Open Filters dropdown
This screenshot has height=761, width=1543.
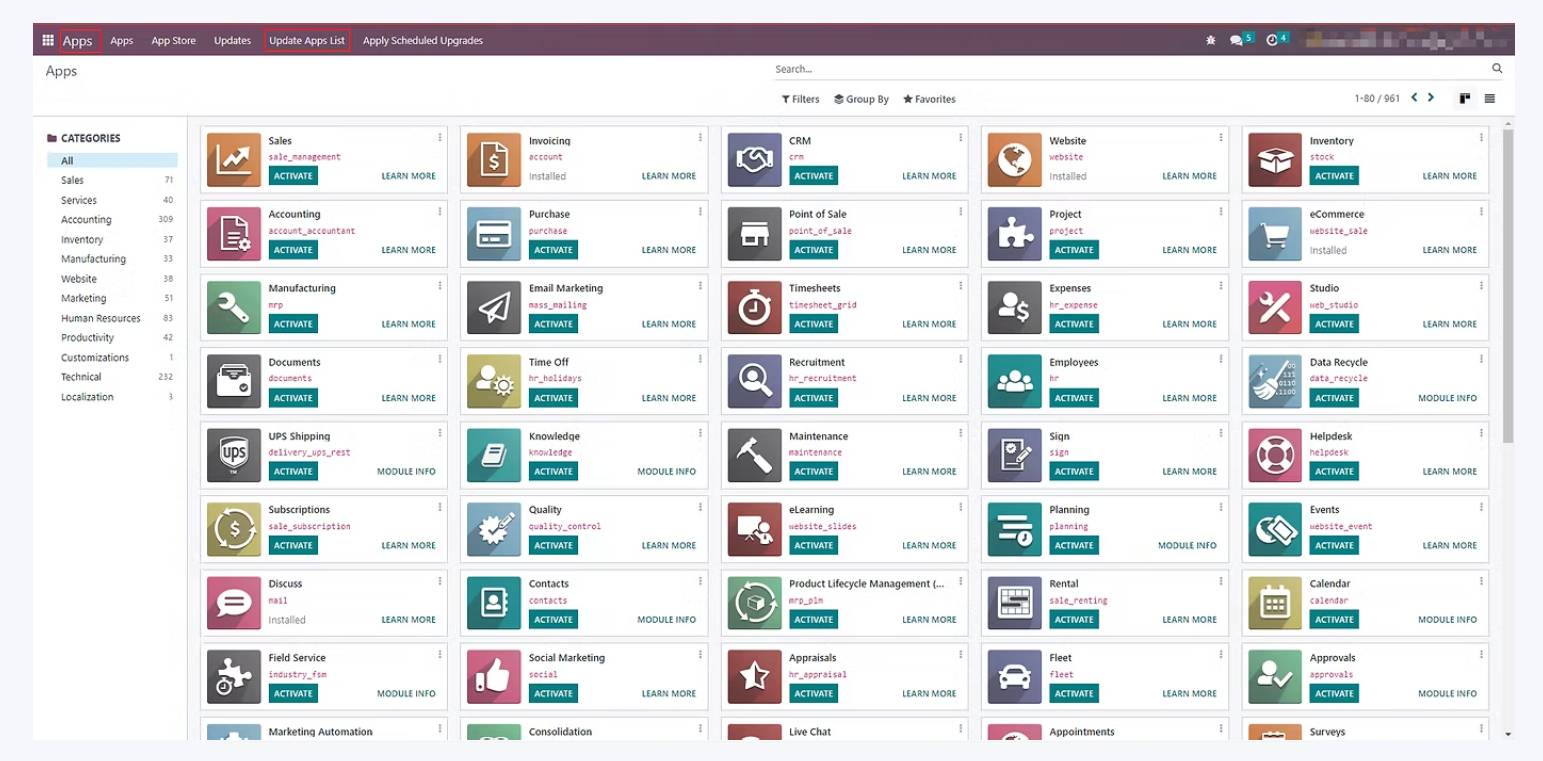click(800, 99)
